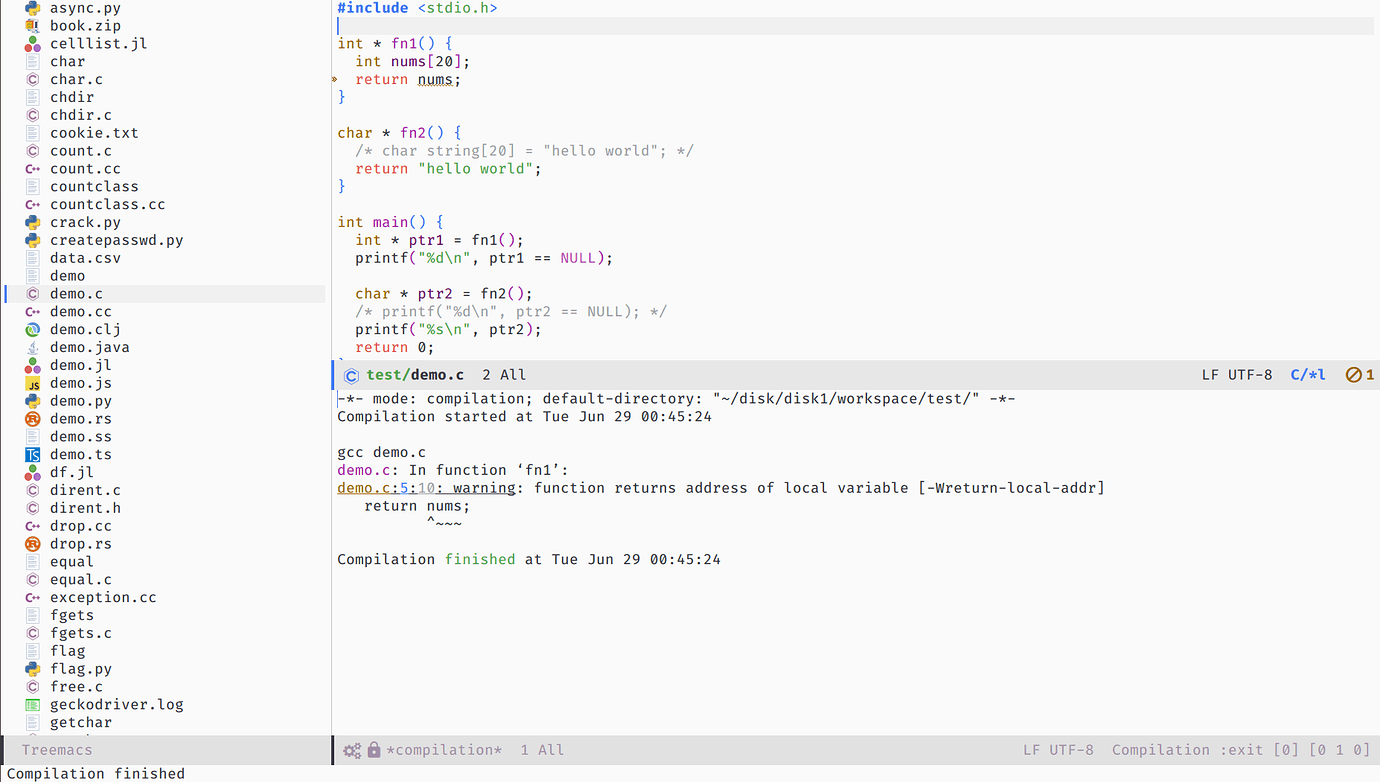
Task: Click the Compilation finished minibuffer message
Action: pyautogui.click(x=95, y=773)
